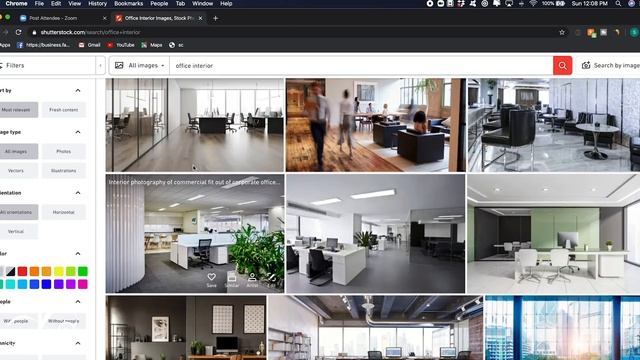
Task: Open Search by image camera icon
Action: [x=586, y=65]
